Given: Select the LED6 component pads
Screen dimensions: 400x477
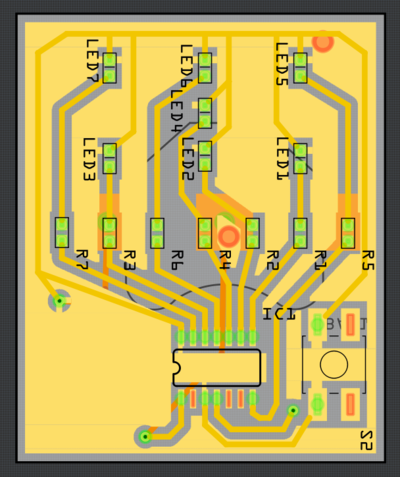Looking at the screenshot, I should tap(205, 68).
